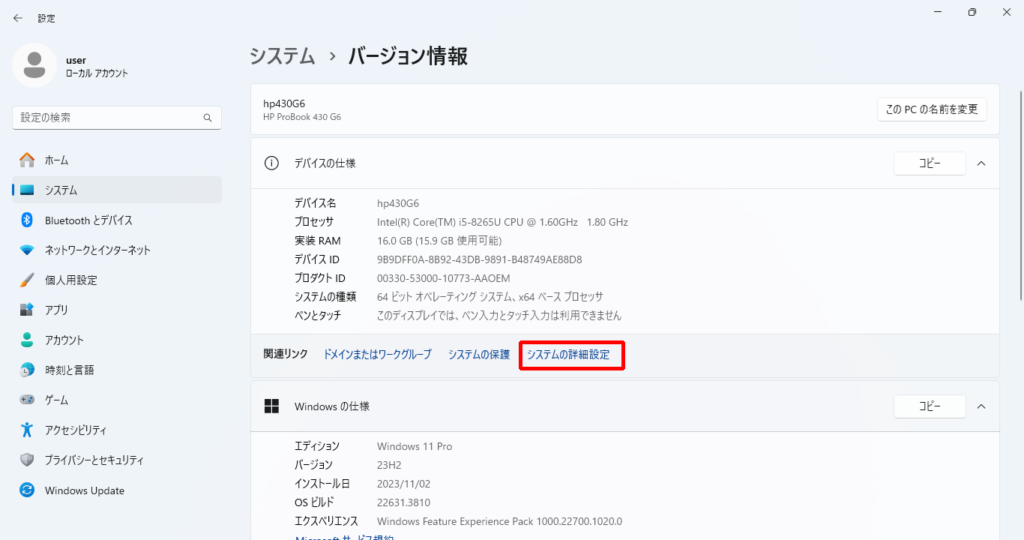
Task: Click the user profile avatar
Action: pos(34,65)
